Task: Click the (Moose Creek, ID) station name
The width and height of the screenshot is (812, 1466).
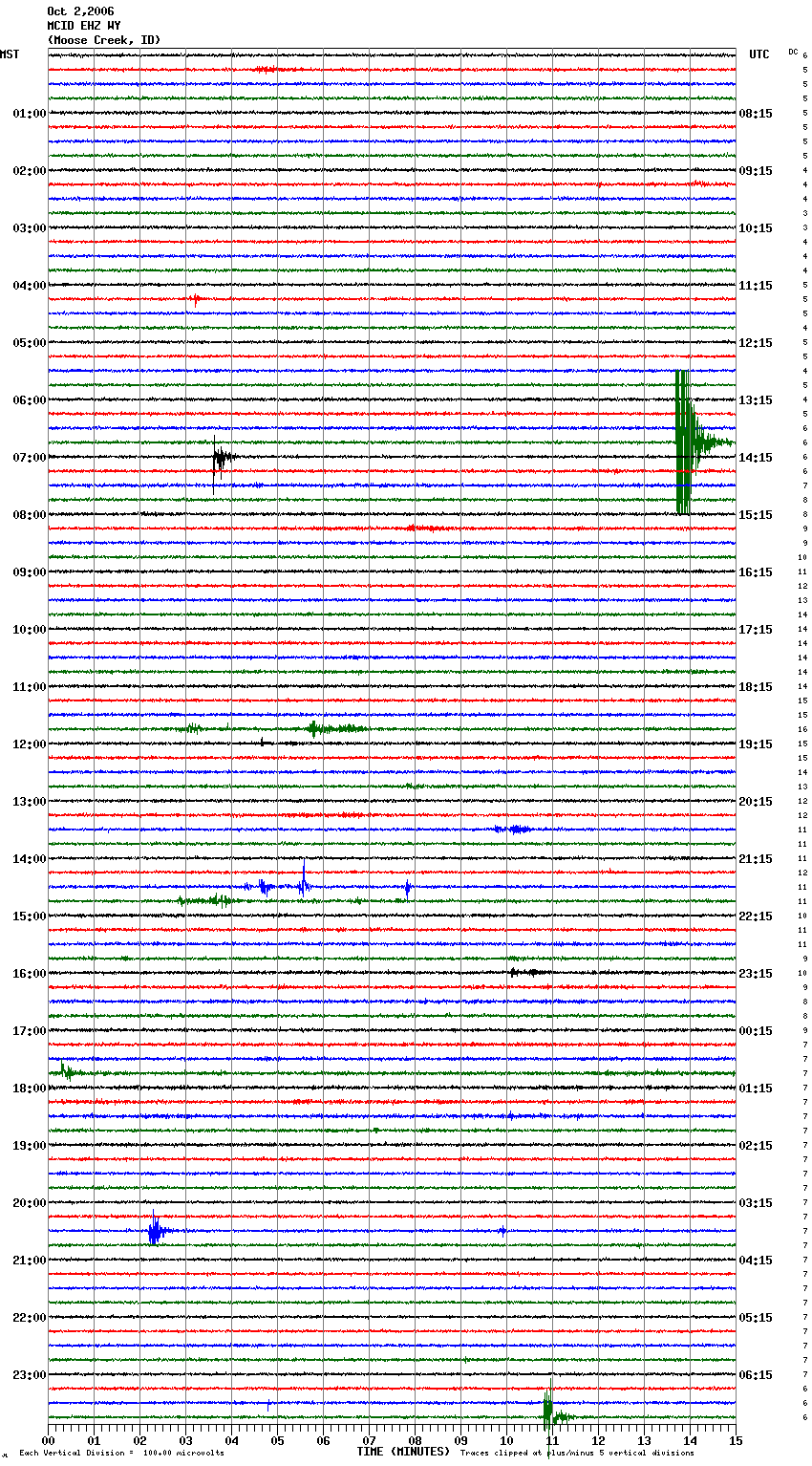Action: (104, 40)
